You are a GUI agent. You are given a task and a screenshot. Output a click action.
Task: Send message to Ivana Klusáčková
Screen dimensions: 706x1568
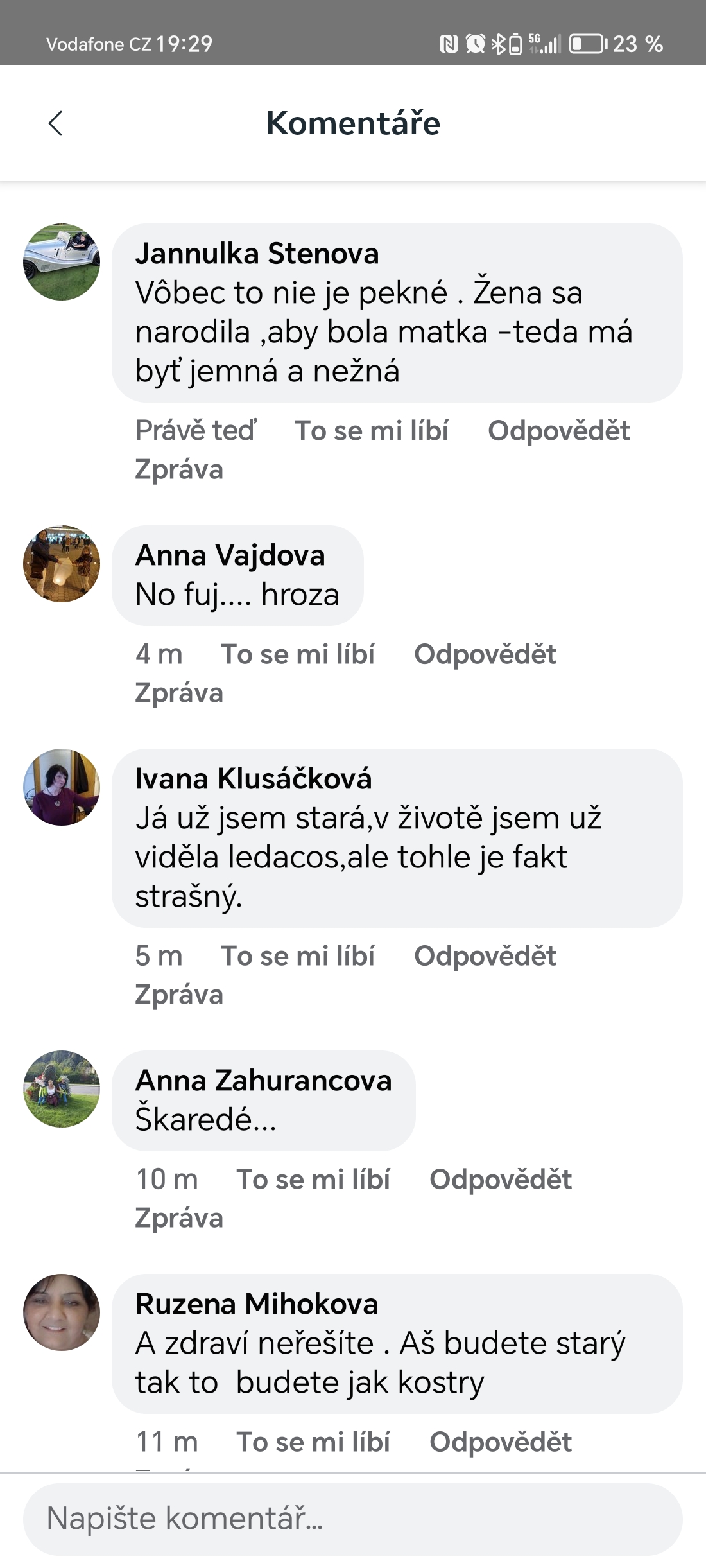179,995
